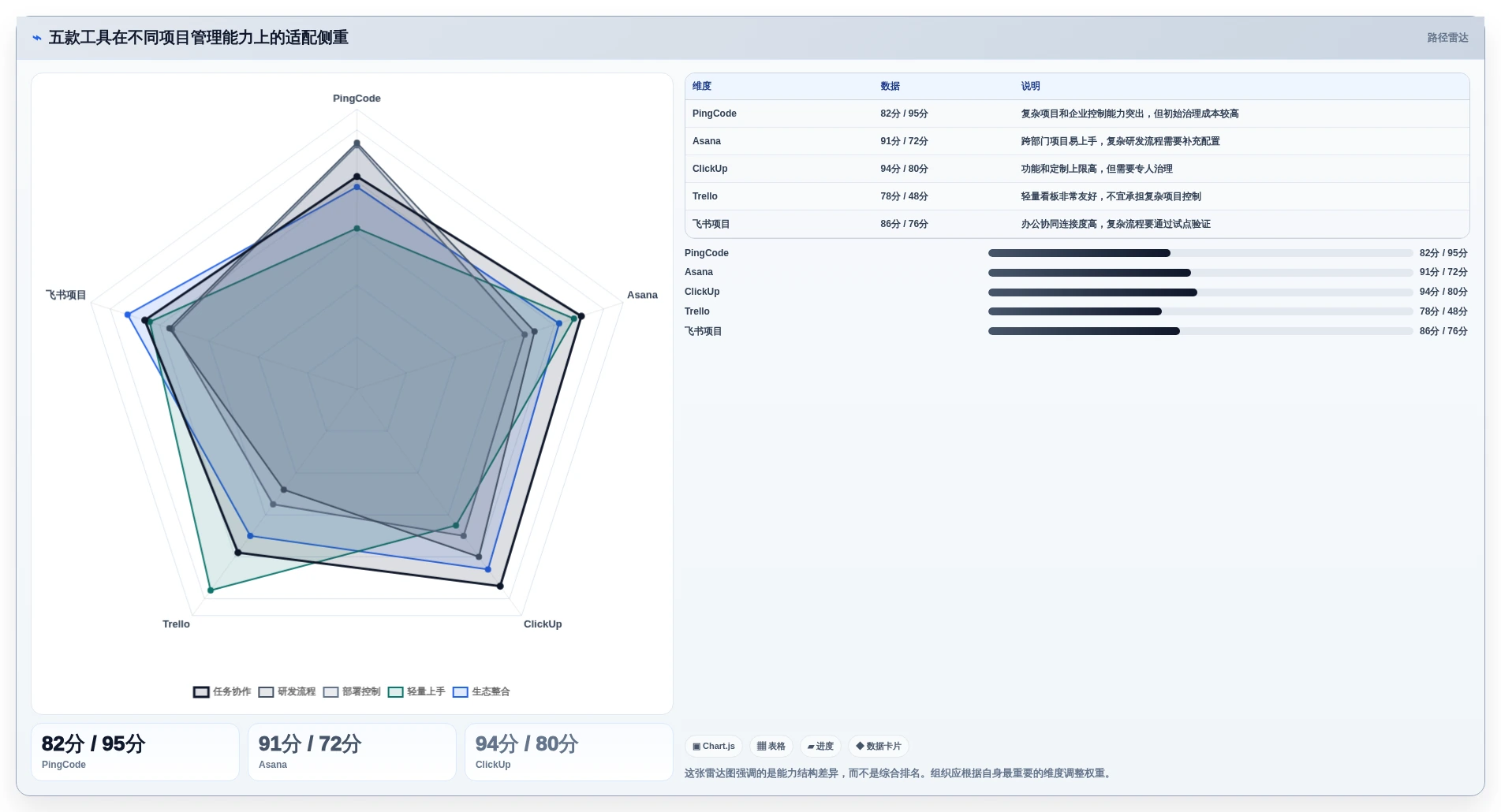Click the 表格 tag chip
This screenshot has width=1501, height=812.
(771, 746)
